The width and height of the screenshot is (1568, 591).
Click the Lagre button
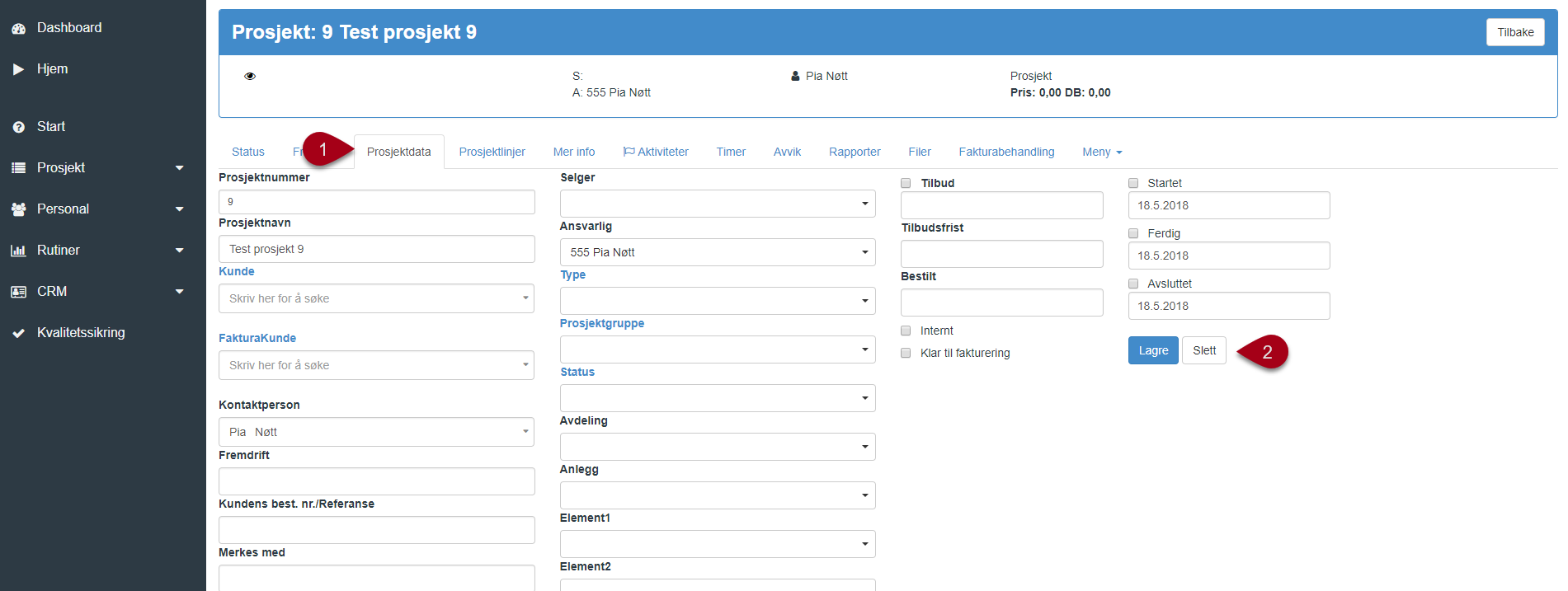tap(1153, 350)
